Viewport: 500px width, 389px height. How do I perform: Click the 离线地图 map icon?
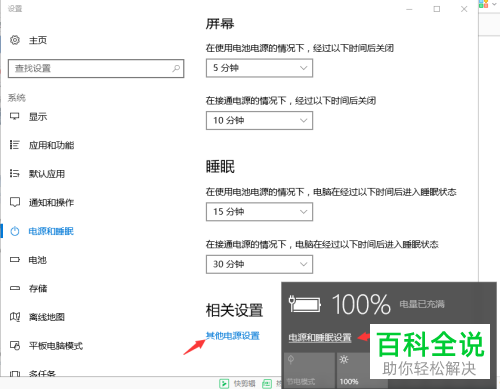pyautogui.click(x=15, y=317)
